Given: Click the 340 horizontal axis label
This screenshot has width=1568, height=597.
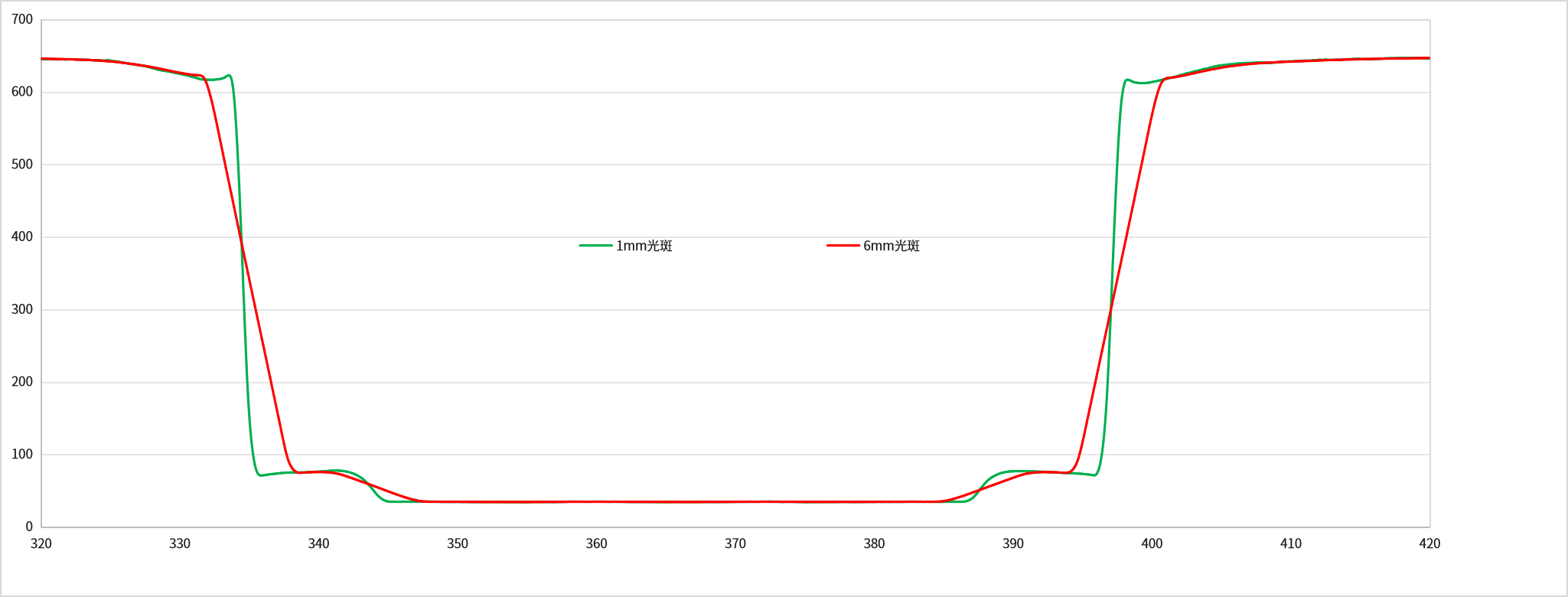Looking at the screenshot, I should coord(319,543).
